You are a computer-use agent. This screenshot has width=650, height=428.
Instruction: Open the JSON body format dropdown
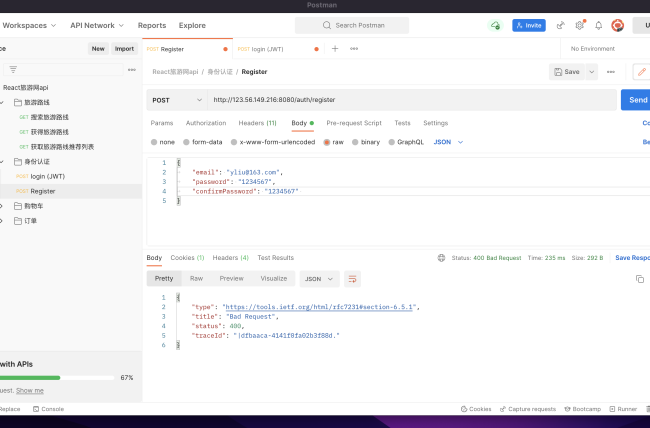tap(448, 142)
